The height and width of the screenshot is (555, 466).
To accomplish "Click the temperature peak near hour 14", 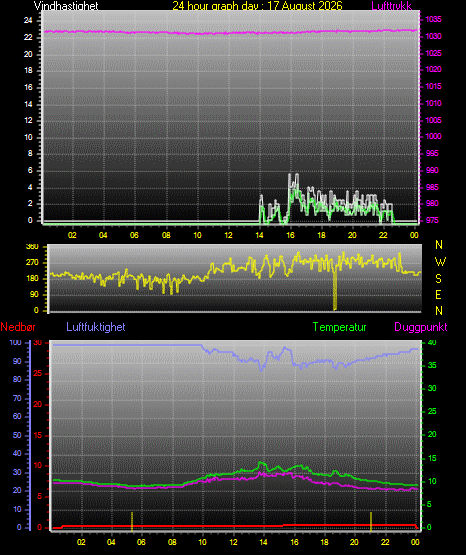I will [262, 463].
